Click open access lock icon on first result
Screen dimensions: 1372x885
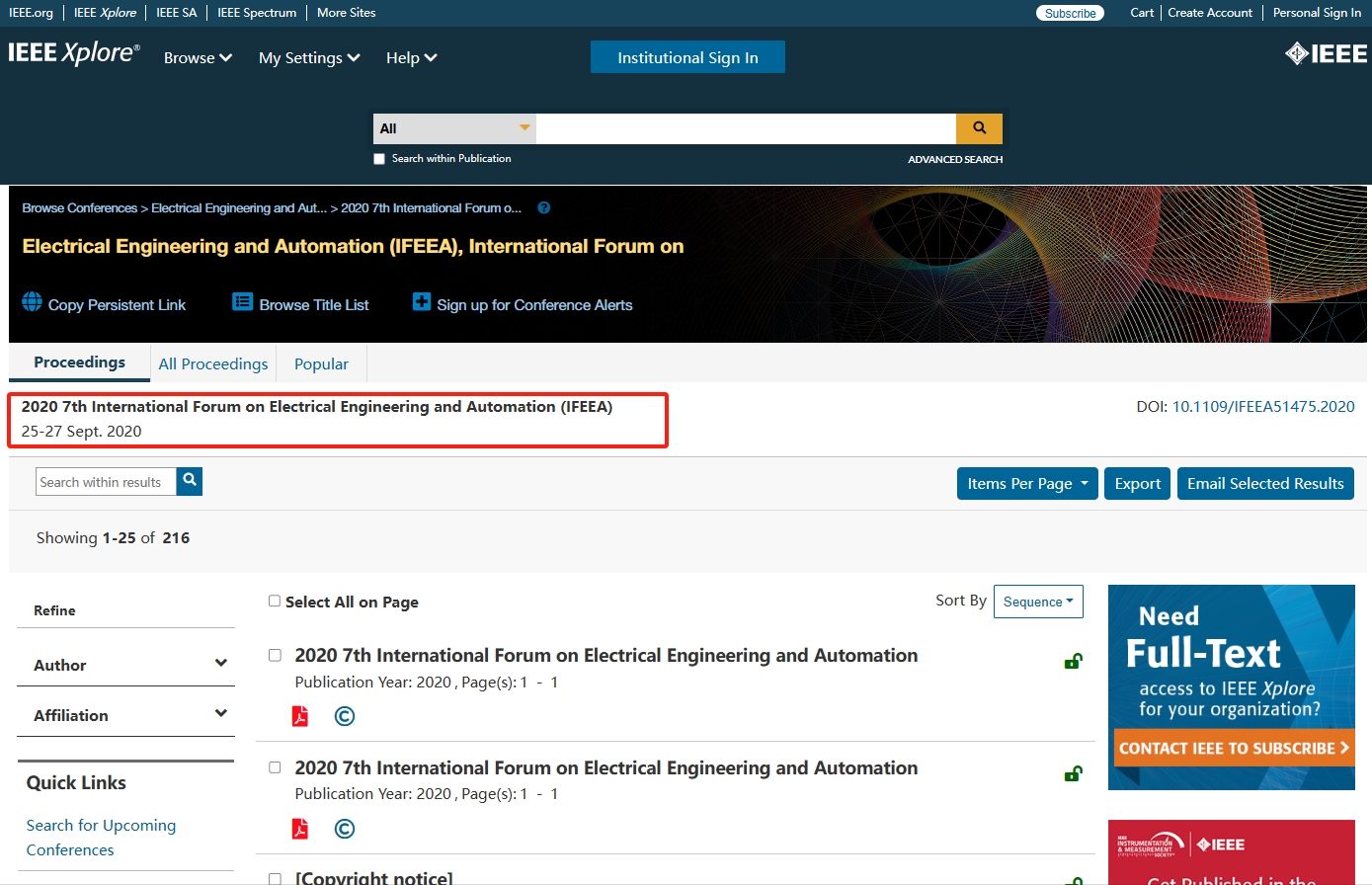[1073, 661]
